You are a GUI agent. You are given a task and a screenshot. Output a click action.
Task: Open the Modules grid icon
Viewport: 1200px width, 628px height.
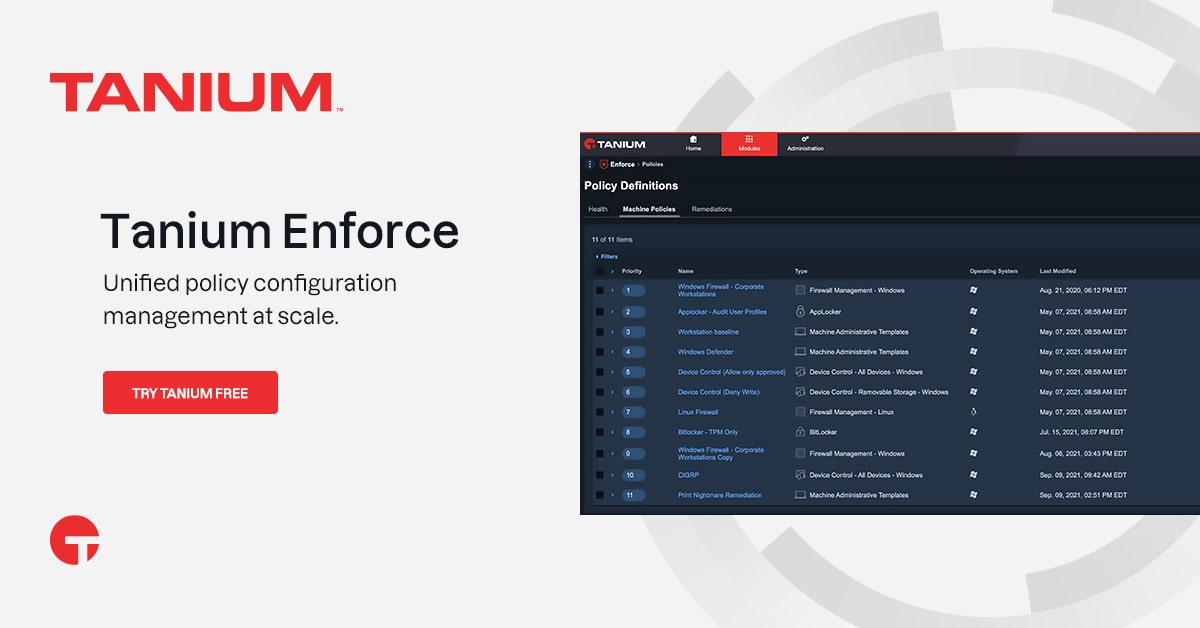pyautogui.click(x=749, y=139)
